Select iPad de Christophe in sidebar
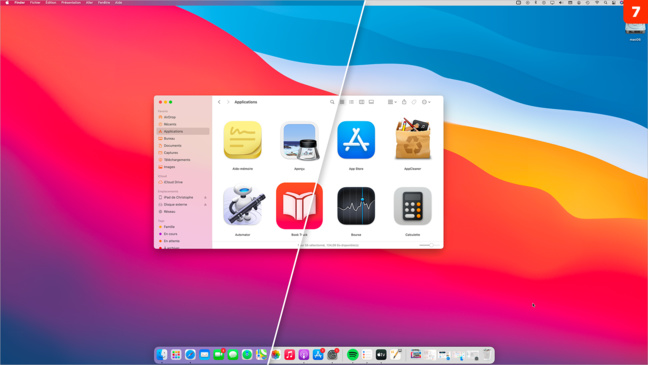Viewport: 648px width, 365px height. [183, 198]
